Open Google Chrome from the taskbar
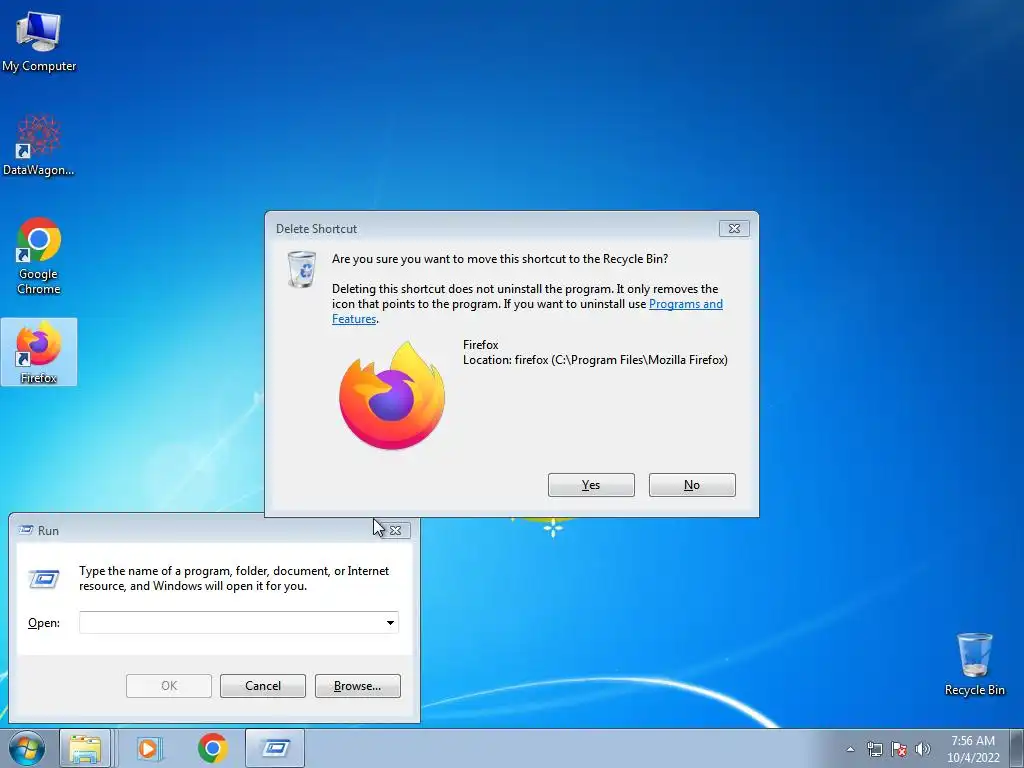This screenshot has height=768, width=1024. [x=212, y=748]
